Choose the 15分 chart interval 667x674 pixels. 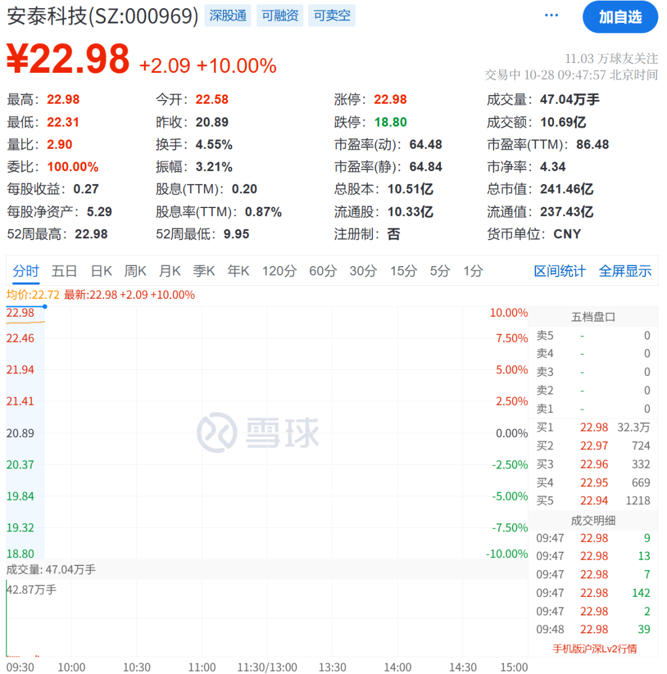[403, 271]
